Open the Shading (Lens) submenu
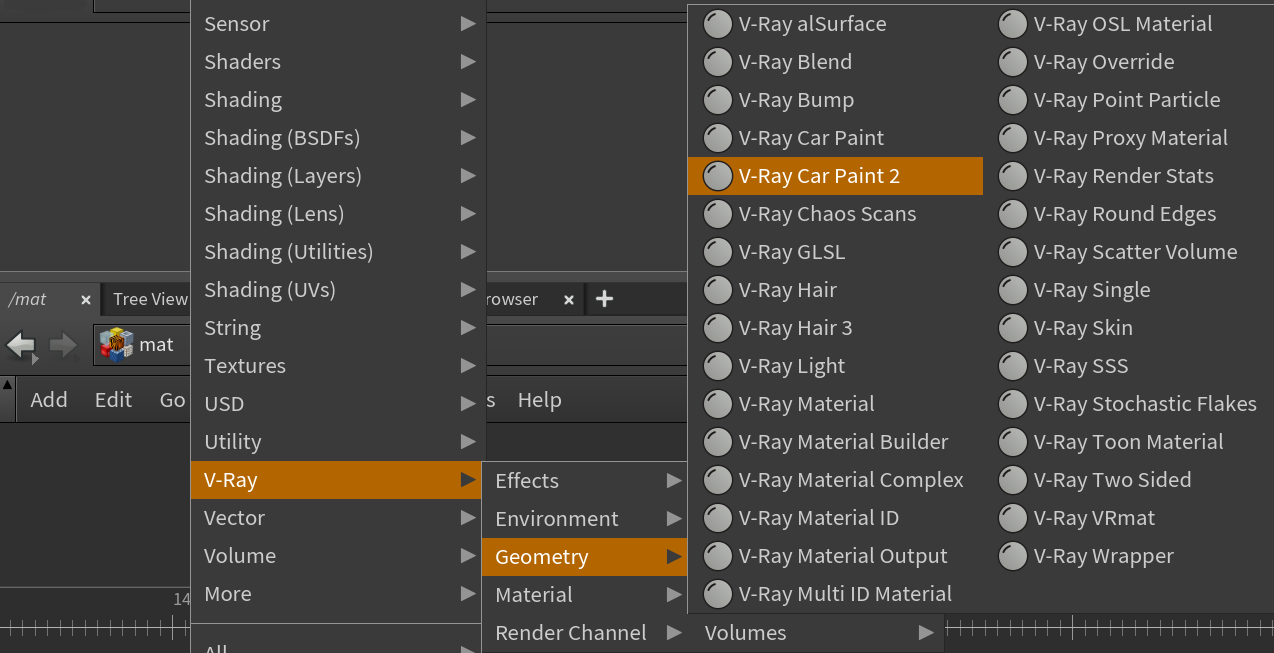1274x653 pixels. tap(338, 214)
